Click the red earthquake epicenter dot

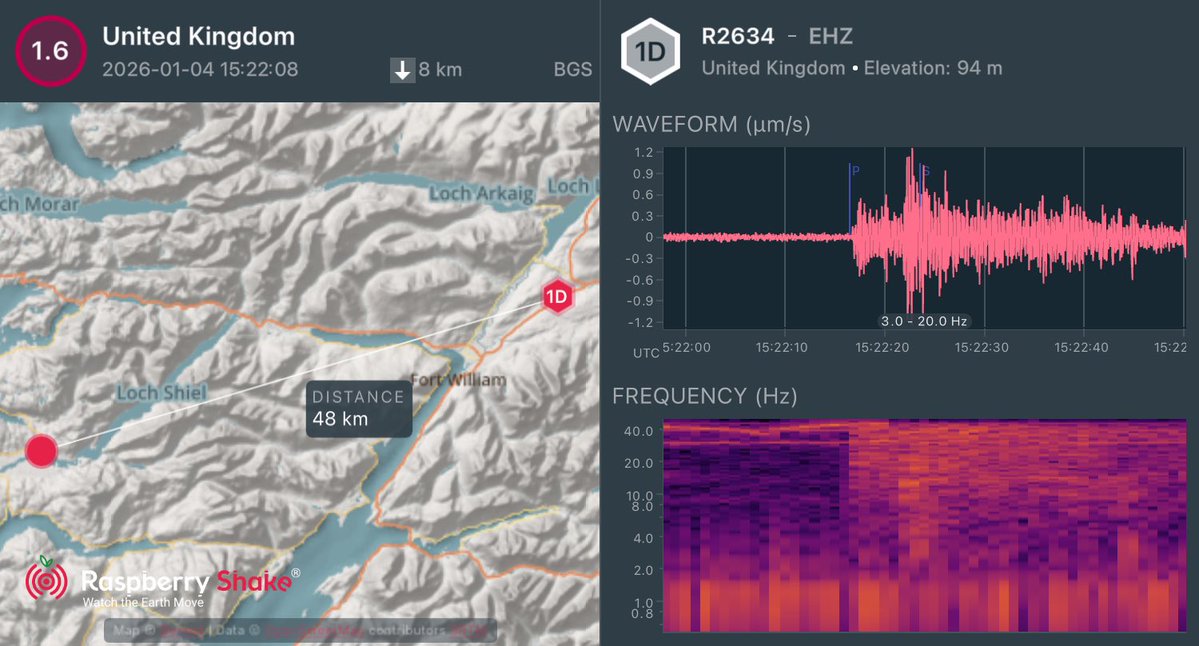click(x=41, y=451)
